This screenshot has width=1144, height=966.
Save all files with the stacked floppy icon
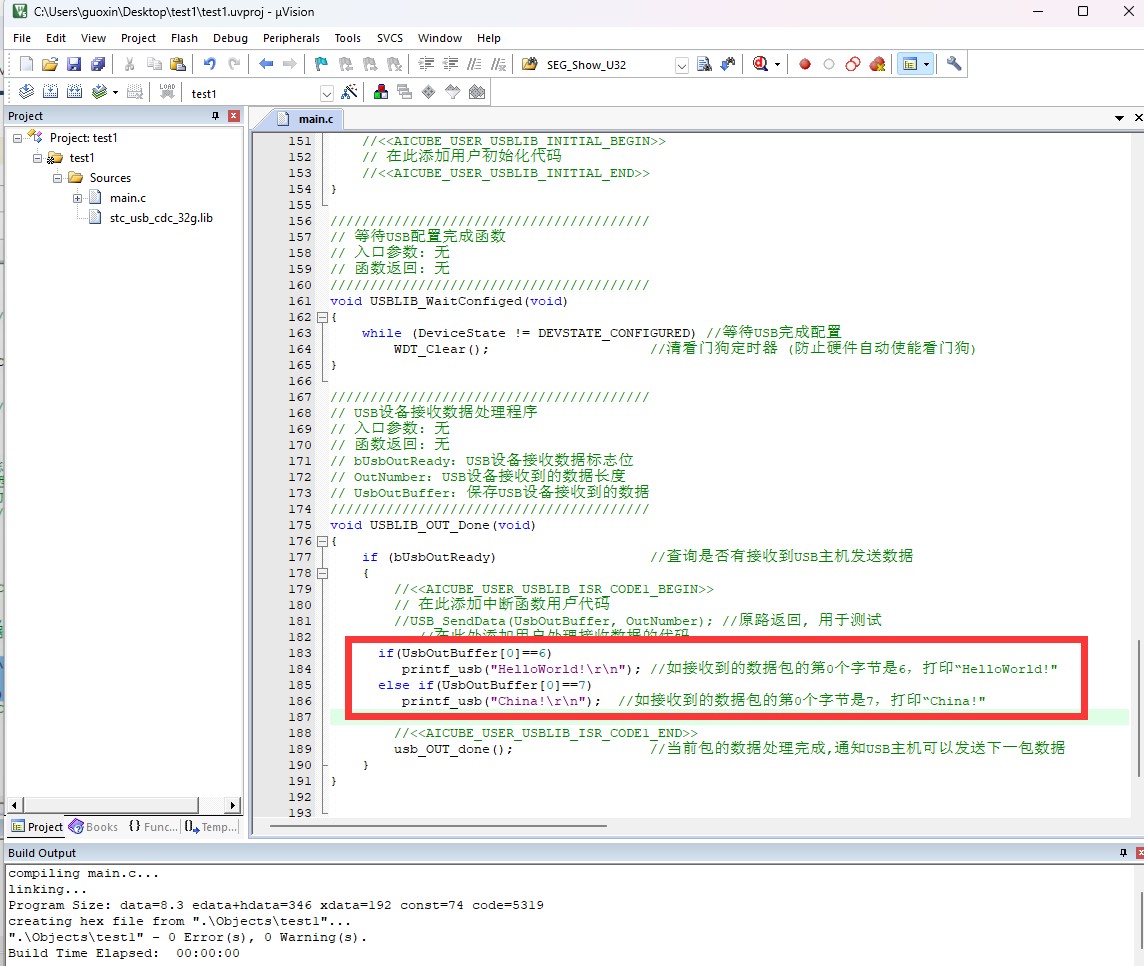pyautogui.click(x=97, y=64)
